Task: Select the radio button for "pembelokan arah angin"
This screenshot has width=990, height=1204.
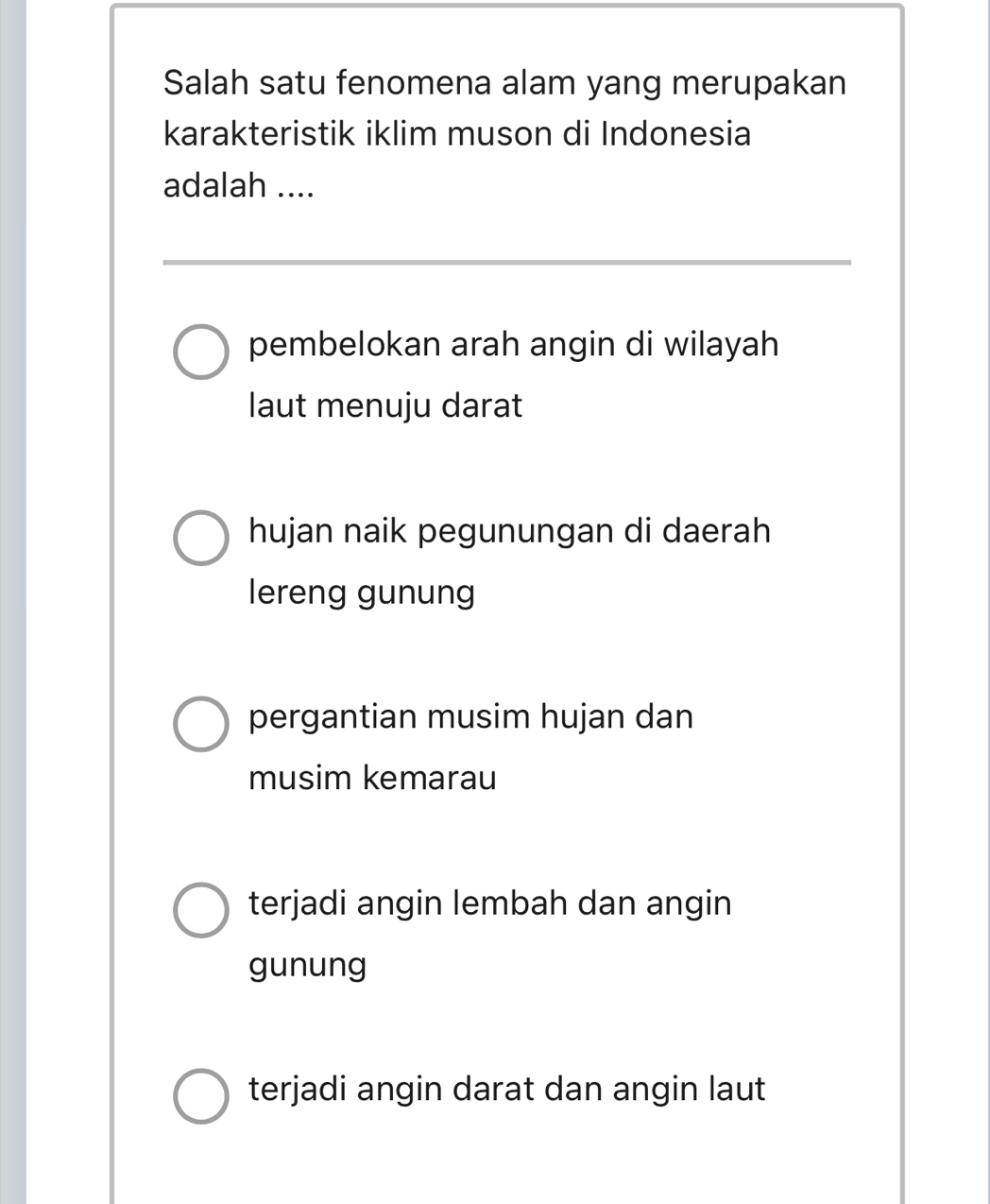Action: (201, 353)
